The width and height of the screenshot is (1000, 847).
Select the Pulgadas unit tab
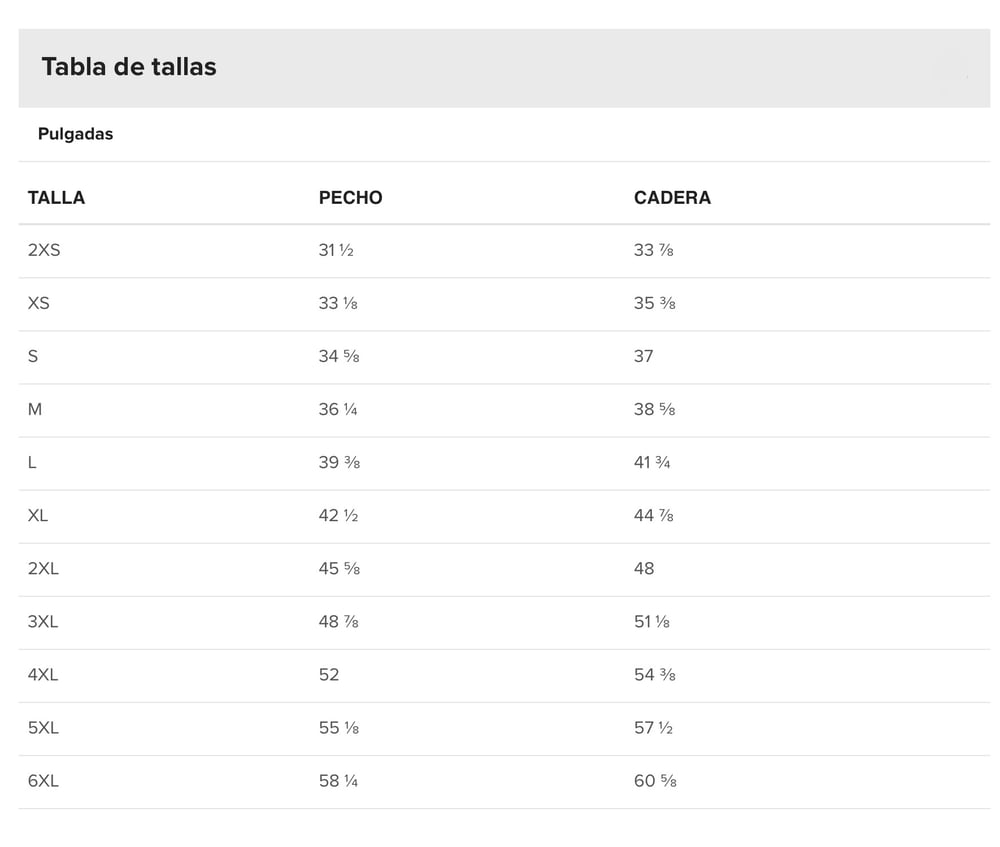coord(75,134)
